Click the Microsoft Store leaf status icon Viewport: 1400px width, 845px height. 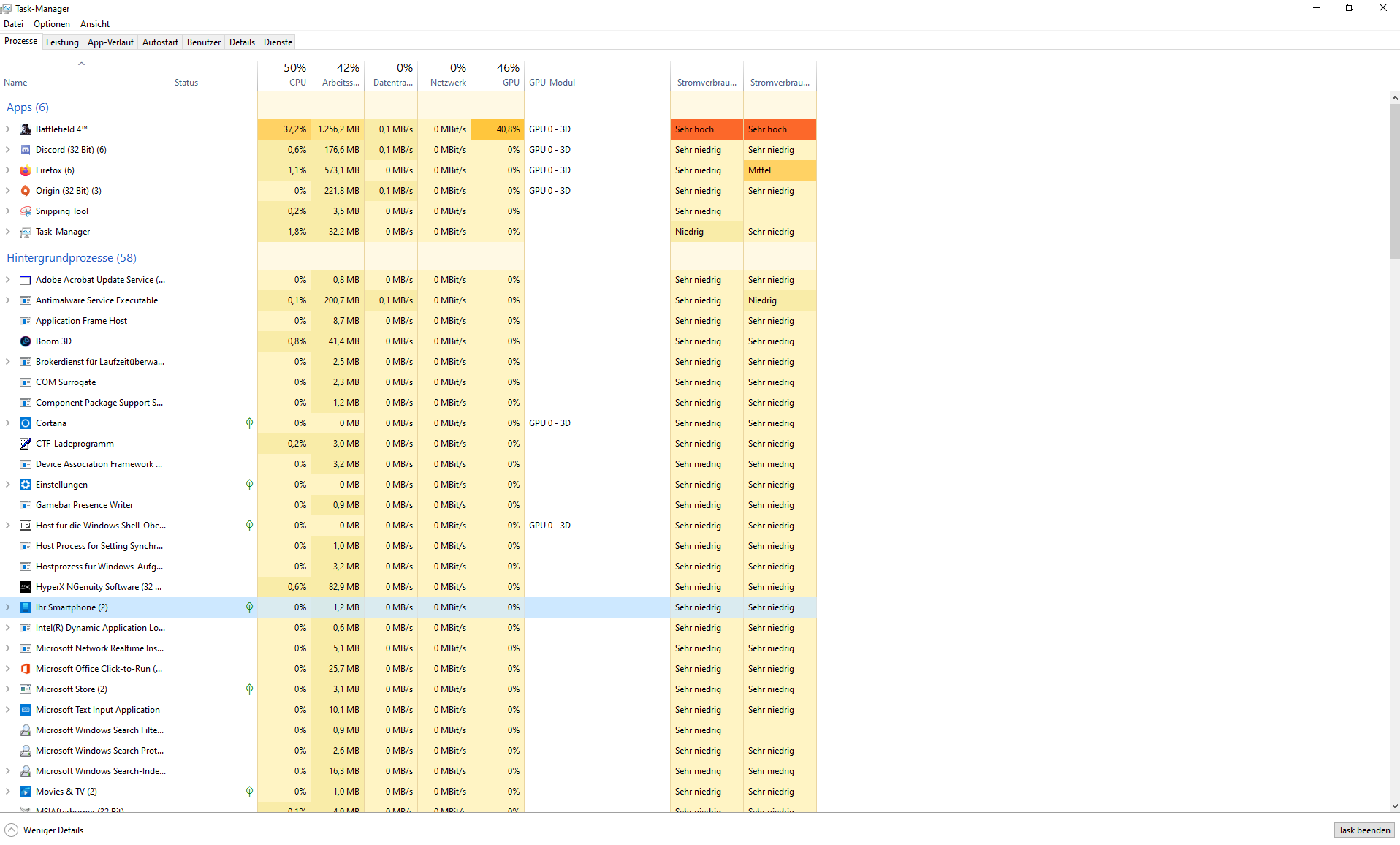pyautogui.click(x=249, y=689)
